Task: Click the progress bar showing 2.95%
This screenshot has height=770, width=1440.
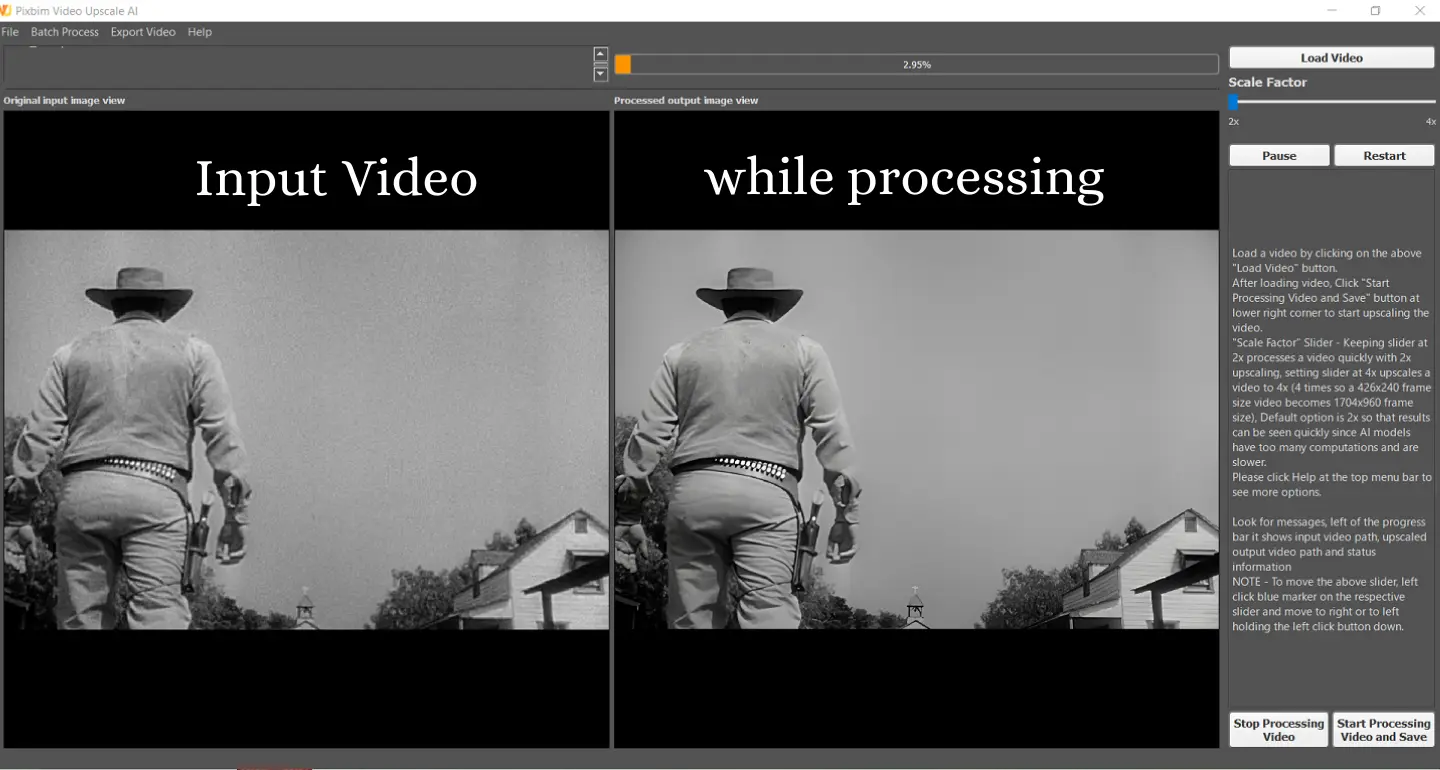Action: 916,63
